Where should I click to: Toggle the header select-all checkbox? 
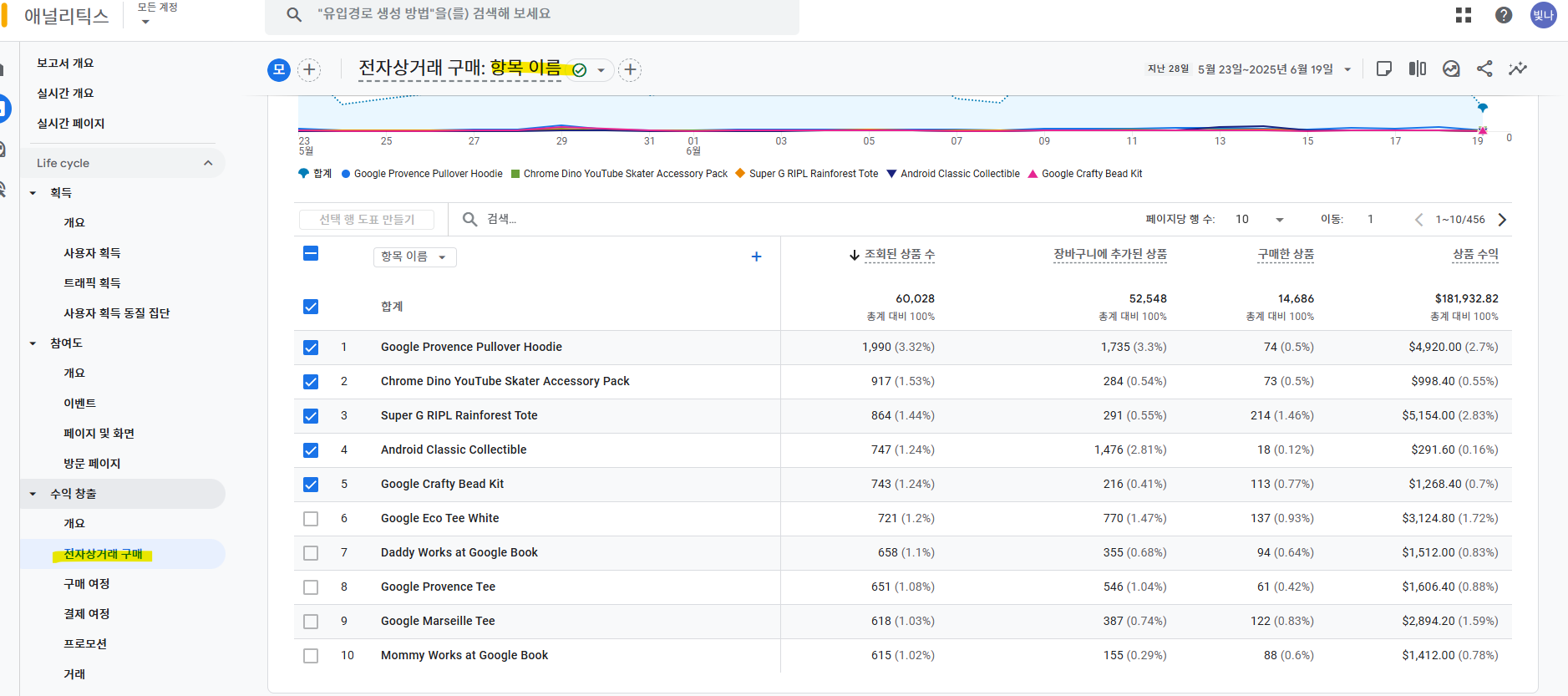coord(311,253)
